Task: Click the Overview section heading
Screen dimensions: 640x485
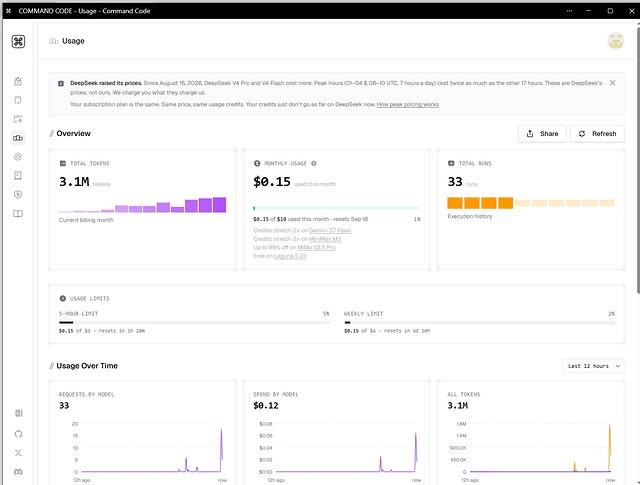Action: (73, 133)
